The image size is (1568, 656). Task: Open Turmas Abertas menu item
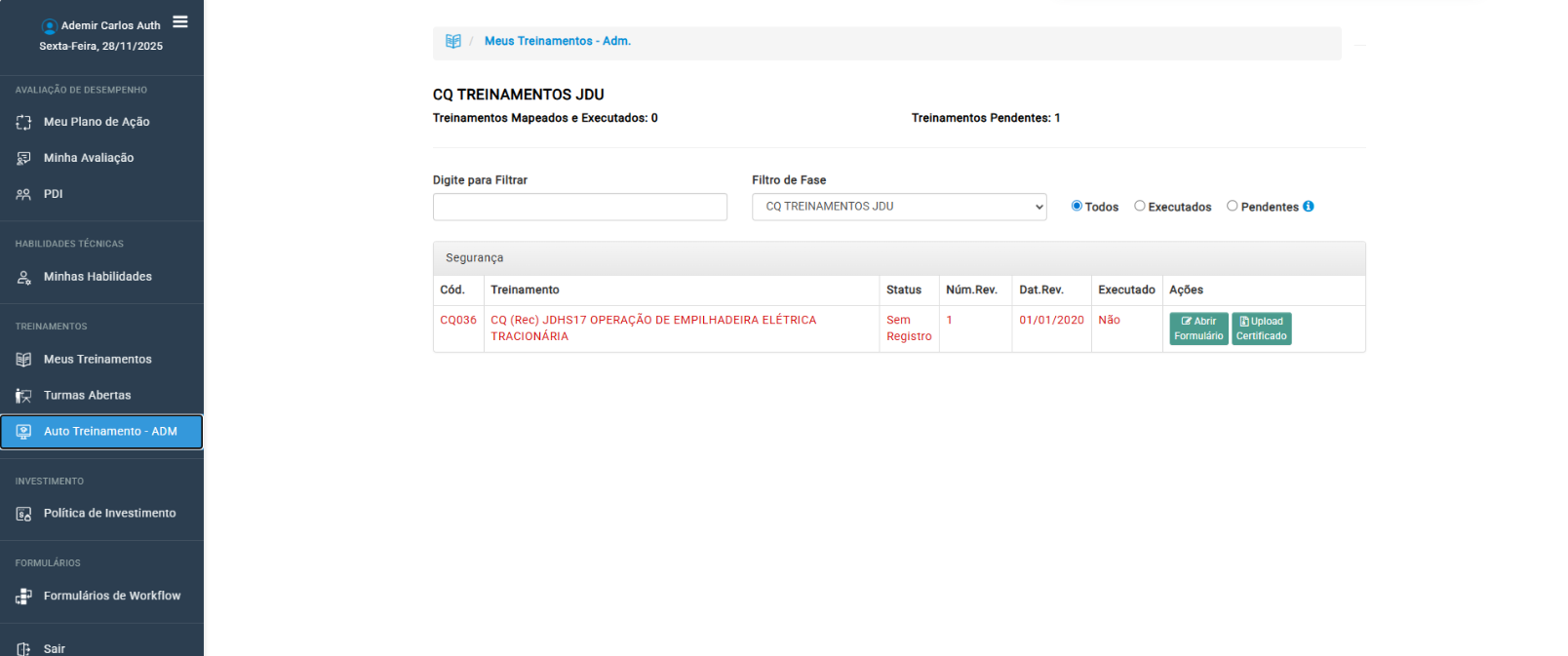[87, 396]
